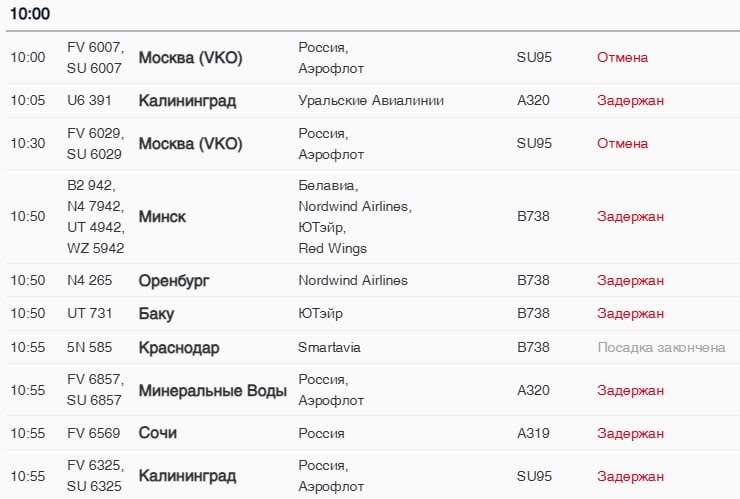Screen dimensions: 740x499
Task: Click the Белавиа airline name
Action: click(328, 186)
